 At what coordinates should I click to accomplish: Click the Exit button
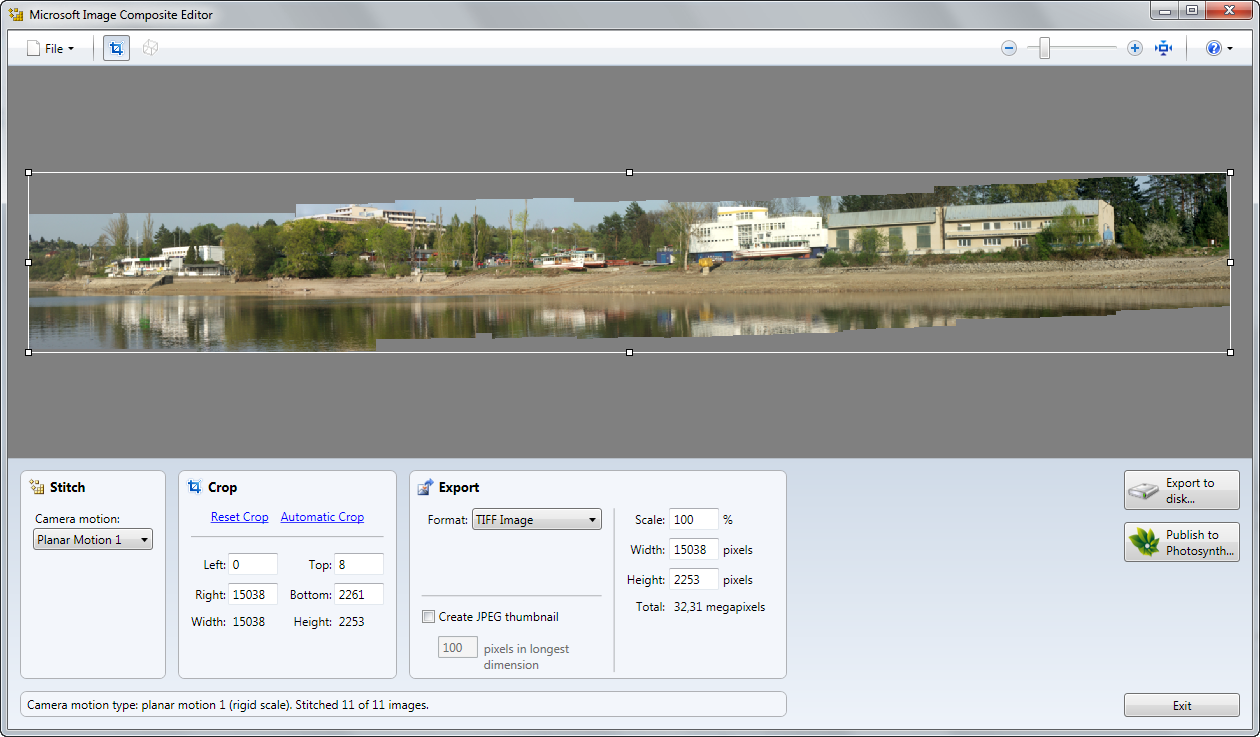[x=1182, y=706]
